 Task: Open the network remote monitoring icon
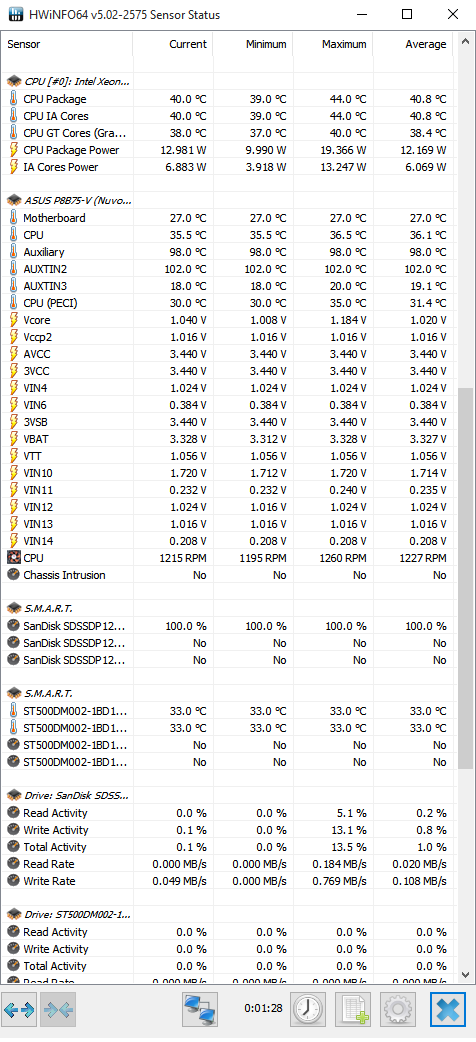coord(200,1010)
